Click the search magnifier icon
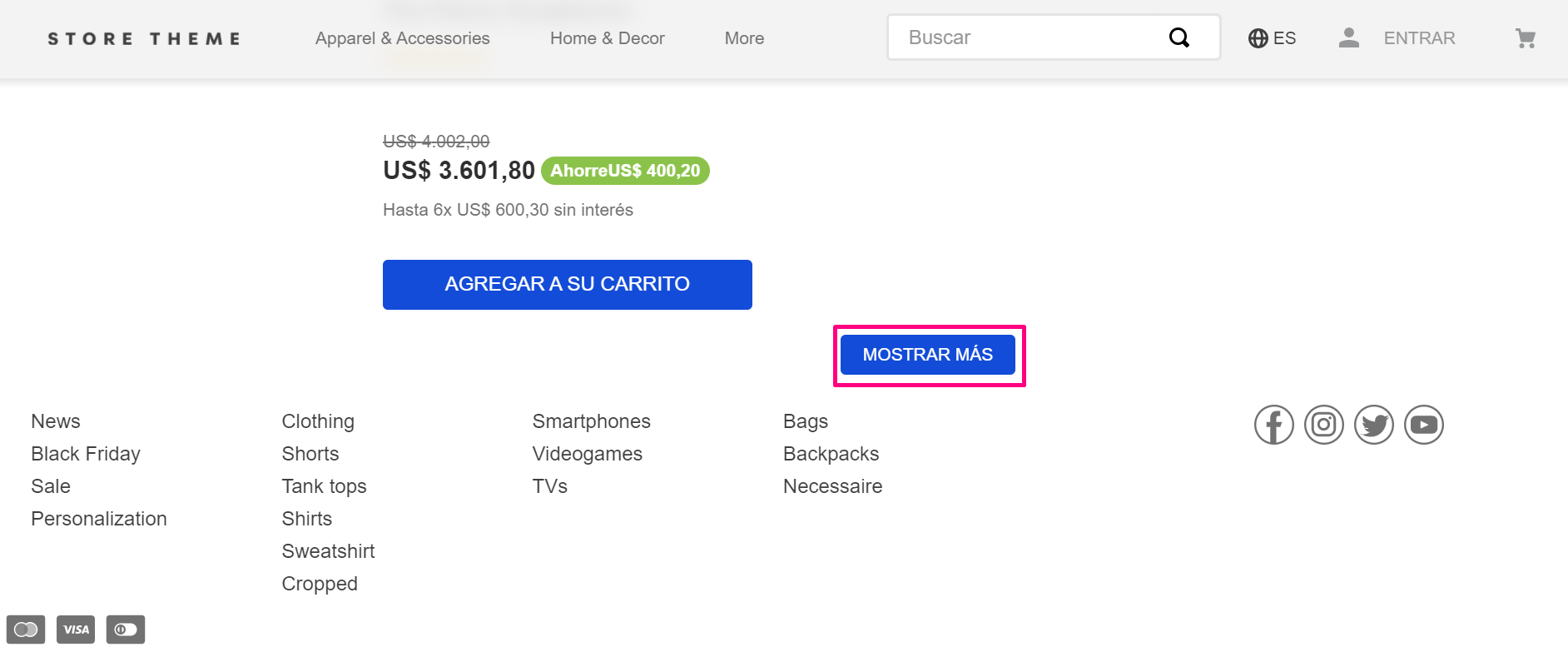The width and height of the screenshot is (1568, 672). click(1178, 37)
